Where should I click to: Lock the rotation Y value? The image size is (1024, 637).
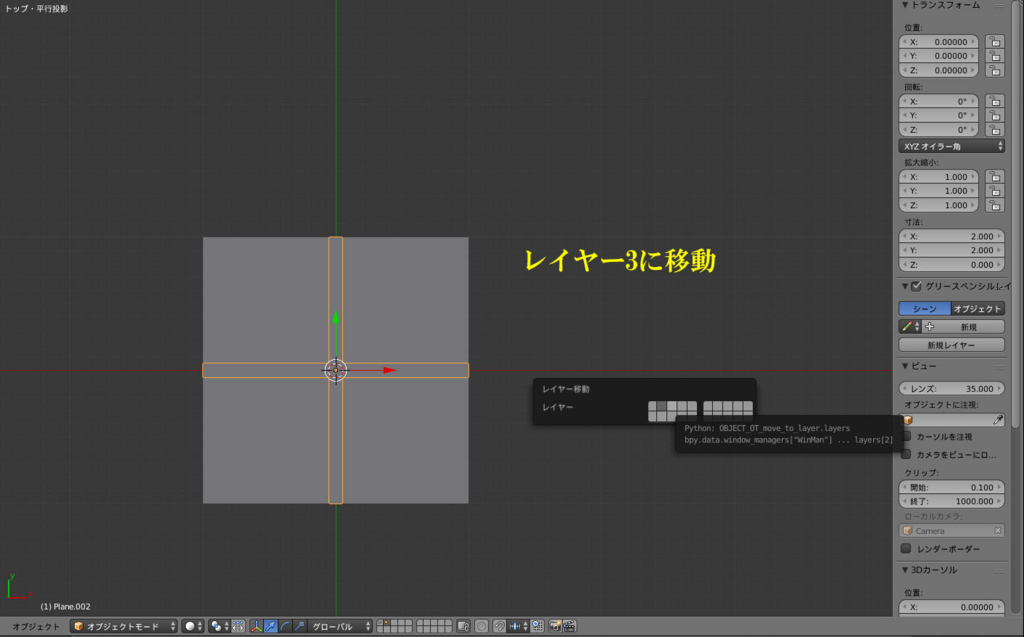point(995,116)
